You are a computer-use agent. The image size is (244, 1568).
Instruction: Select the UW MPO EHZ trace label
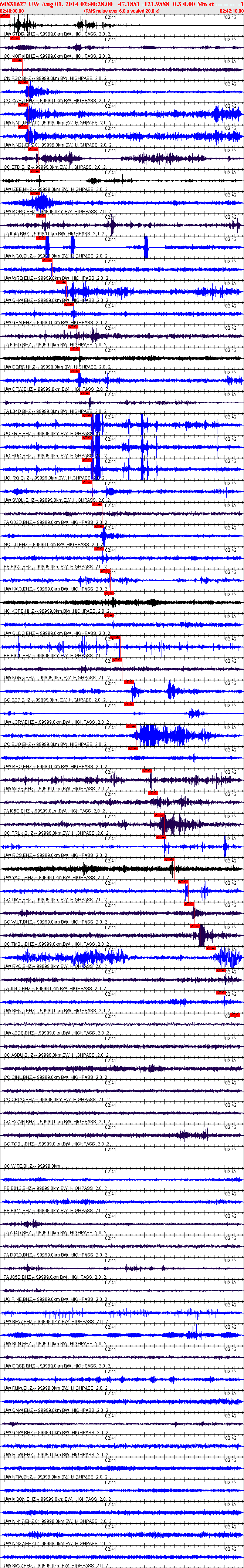tap(56, 768)
